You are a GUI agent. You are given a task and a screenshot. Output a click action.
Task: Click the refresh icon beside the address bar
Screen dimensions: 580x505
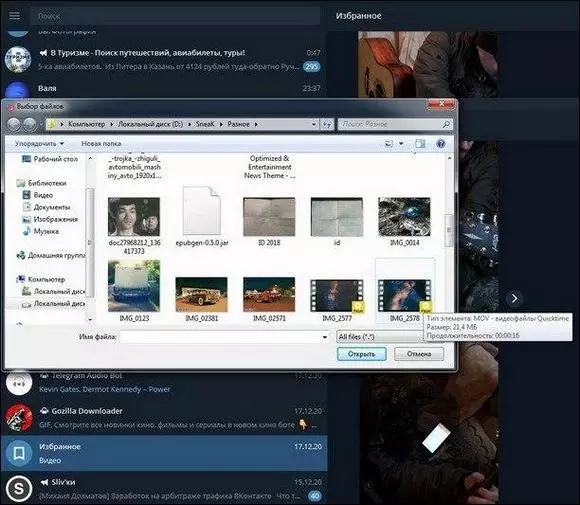click(x=327, y=125)
